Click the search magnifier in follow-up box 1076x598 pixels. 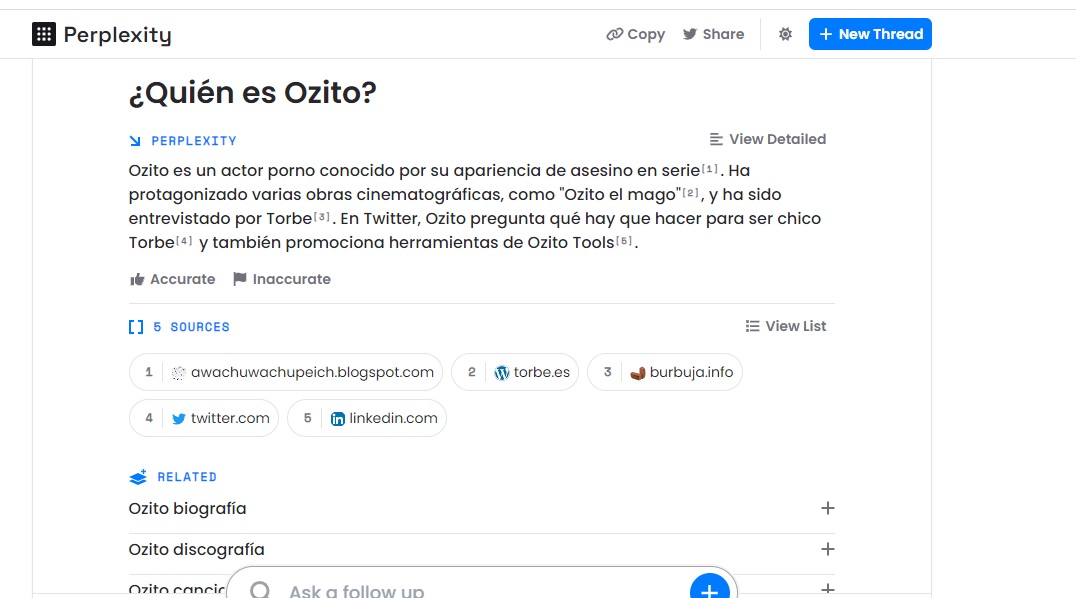[260, 590]
